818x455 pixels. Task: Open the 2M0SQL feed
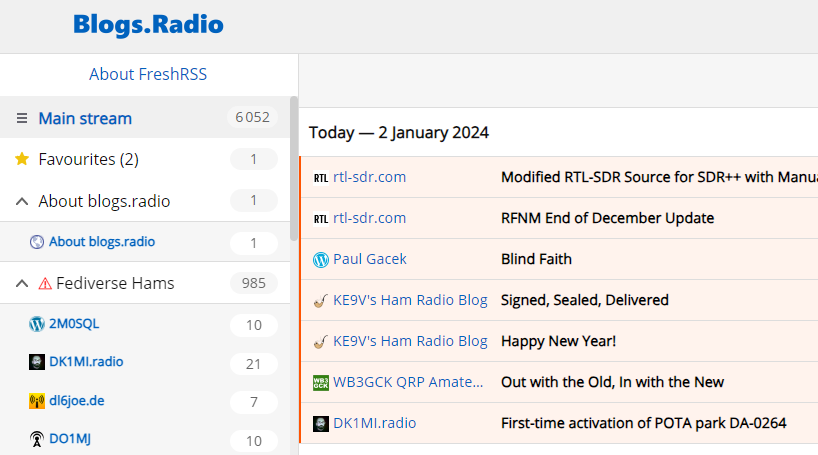point(74,324)
